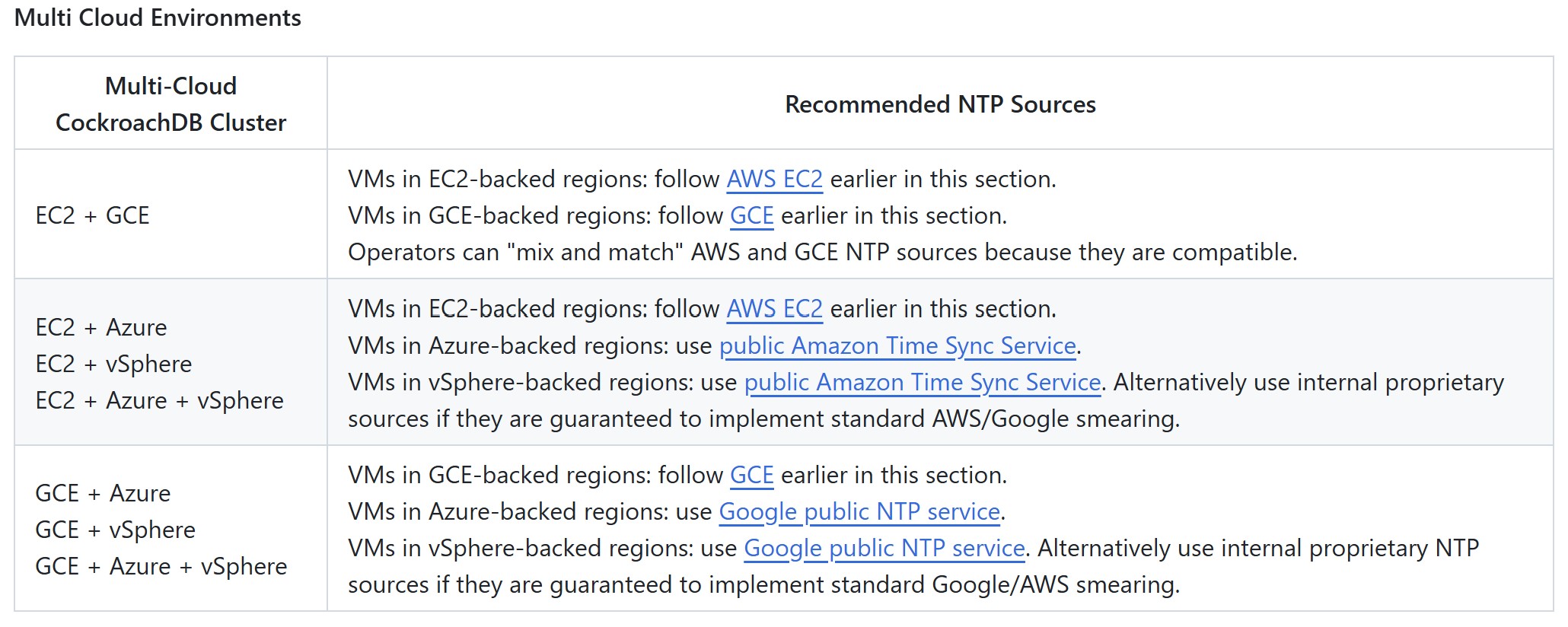Click the Recommended NTP Sources column header
The height and width of the screenshot is (627, 1568).
940,104
